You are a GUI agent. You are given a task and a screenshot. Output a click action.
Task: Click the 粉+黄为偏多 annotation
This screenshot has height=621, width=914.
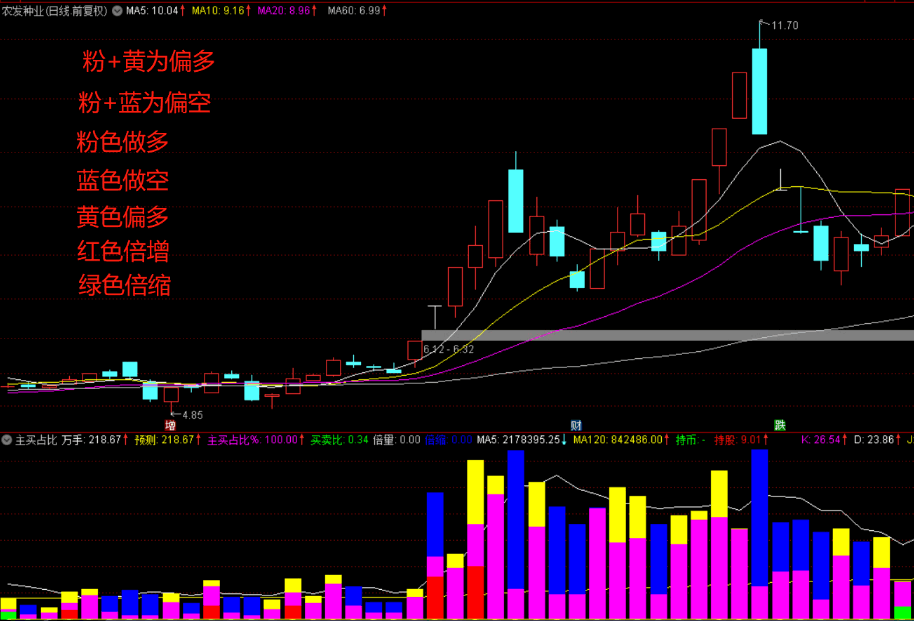click(x=149, y=61)
